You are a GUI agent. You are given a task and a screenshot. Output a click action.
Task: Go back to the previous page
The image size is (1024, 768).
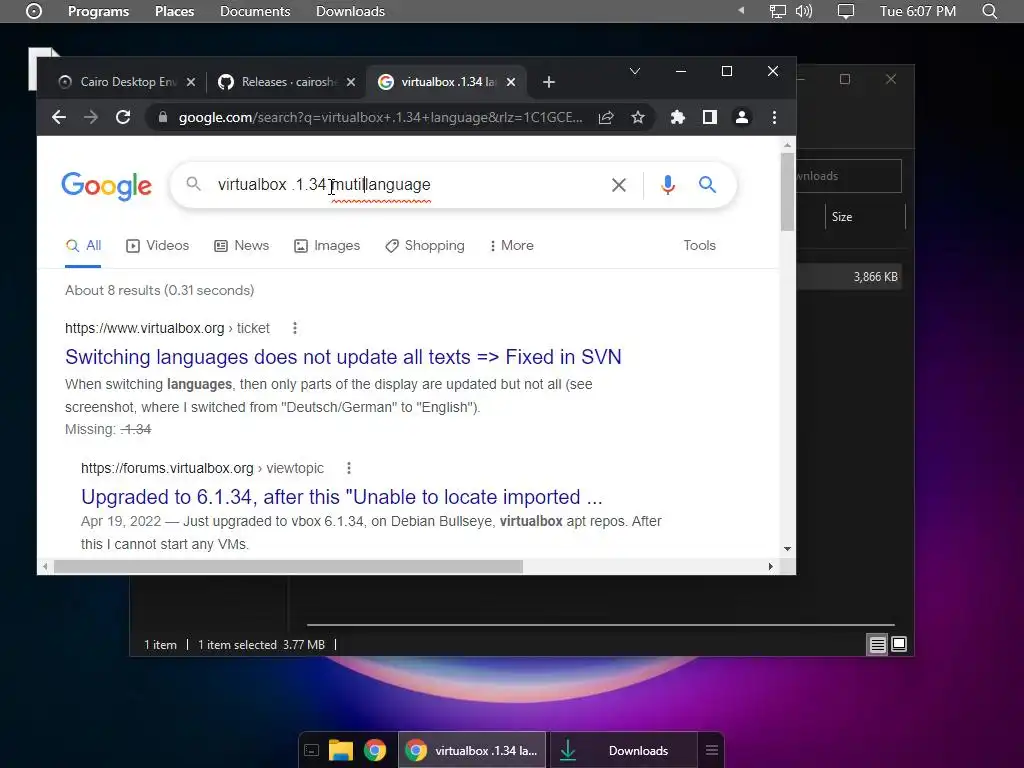tap(59, 117)
